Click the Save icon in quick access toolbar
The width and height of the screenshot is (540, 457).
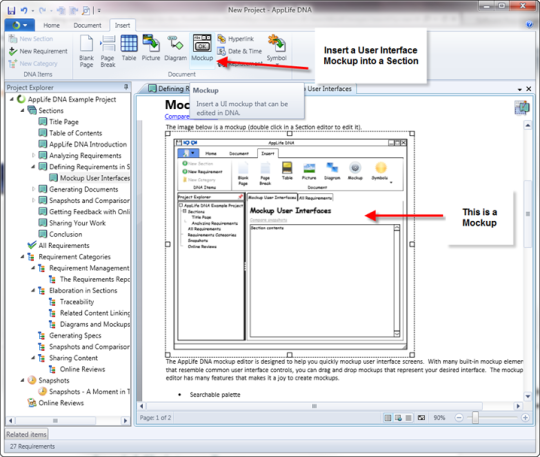11,10
